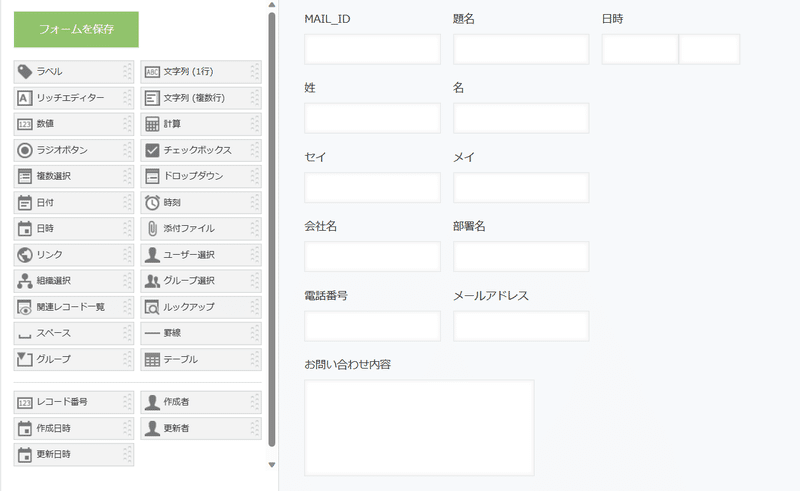
Task: Select the ユーザー選択 person icon
Action: point(152,255)
